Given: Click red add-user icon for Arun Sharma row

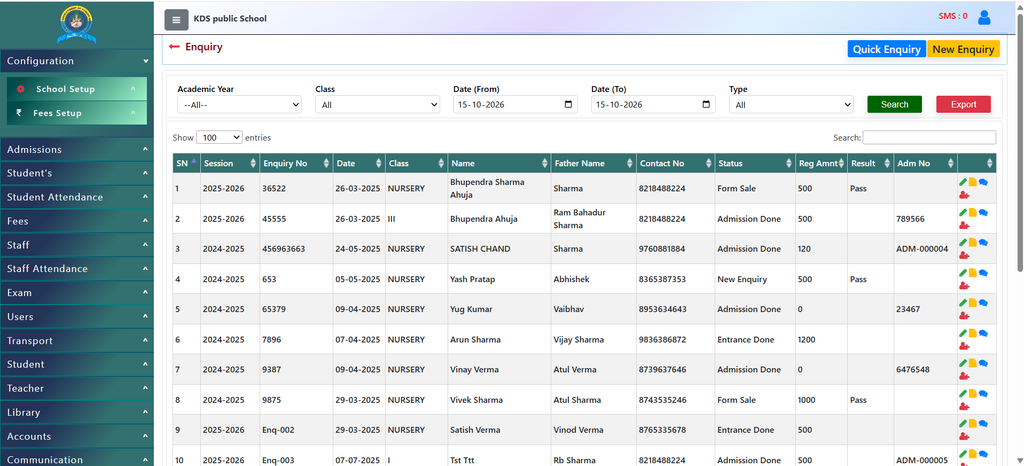Looking at the screenshot, I should click(x=964, y=346).
